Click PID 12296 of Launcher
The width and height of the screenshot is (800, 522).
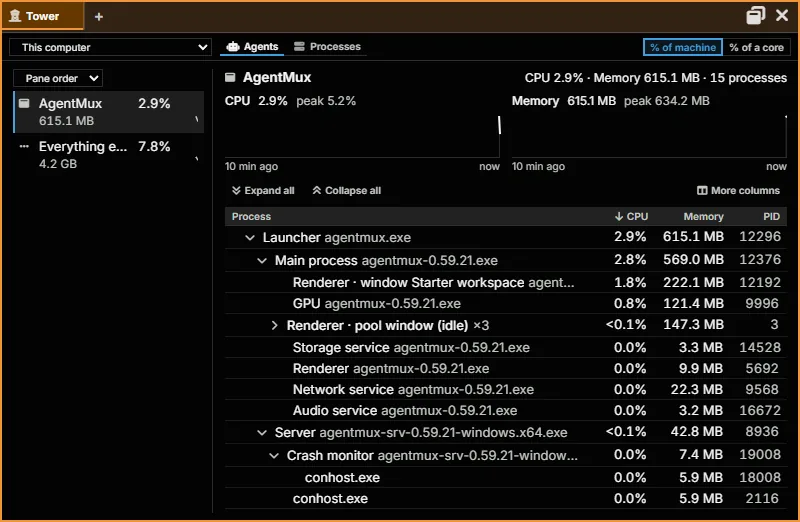pyautogui.click(x=760, y=237)
